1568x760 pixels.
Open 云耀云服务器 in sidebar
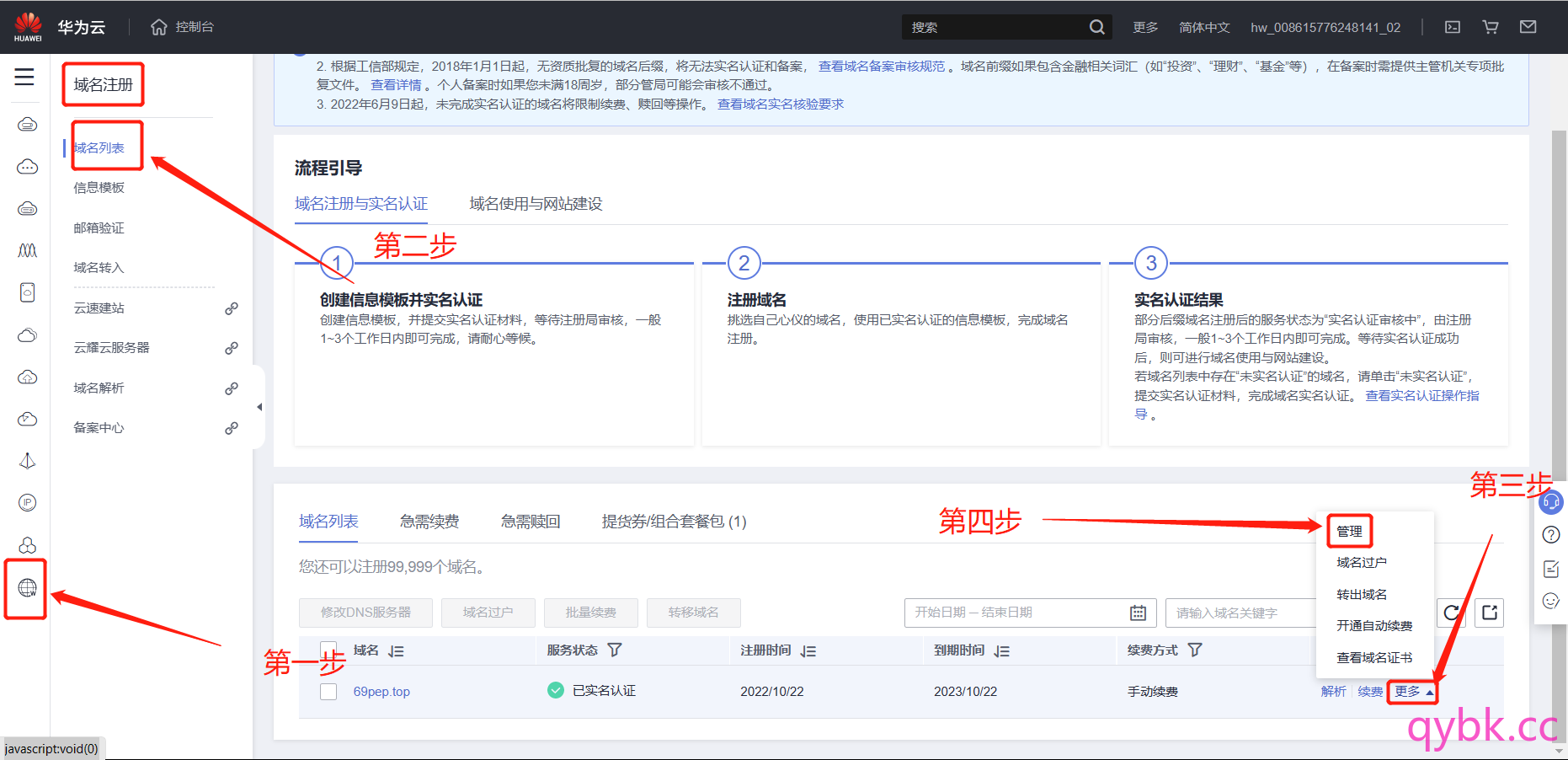coord(111,348)
